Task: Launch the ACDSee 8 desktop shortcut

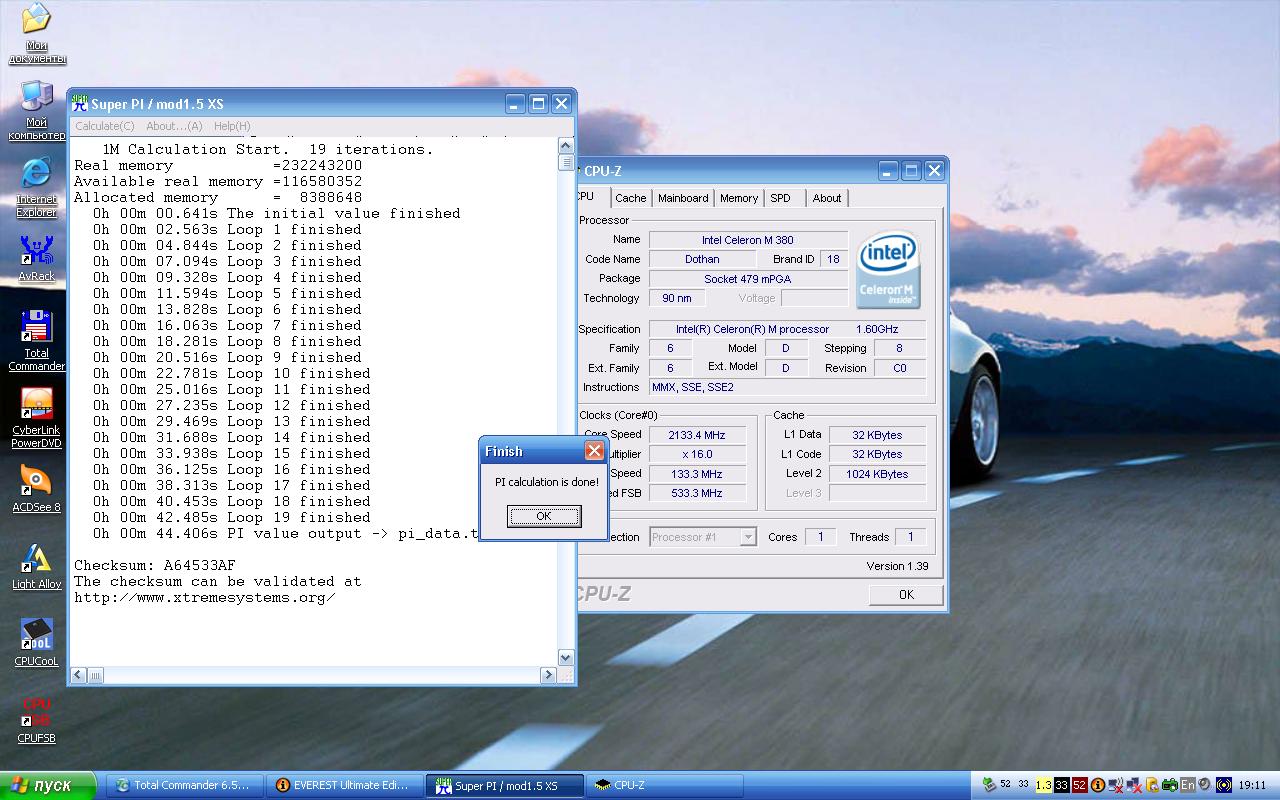Action: coord(36,490)
